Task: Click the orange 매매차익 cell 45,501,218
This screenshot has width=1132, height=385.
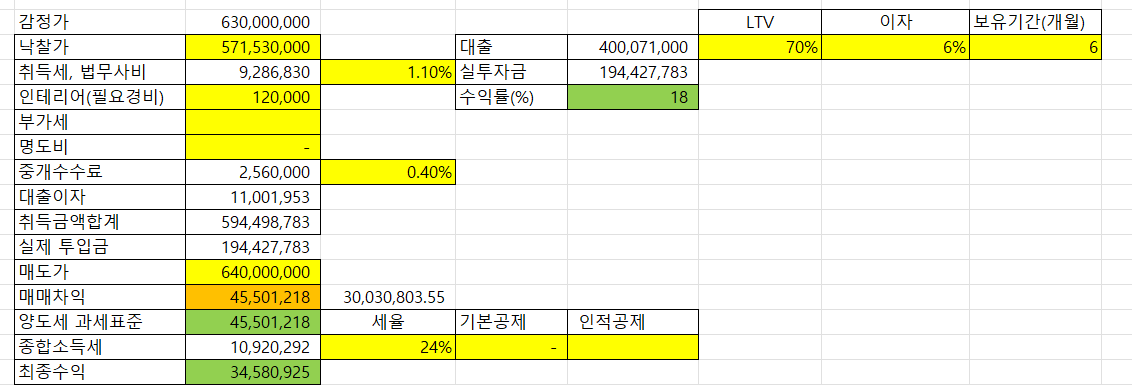Action: pyautogui.click(x=253, y=297)
